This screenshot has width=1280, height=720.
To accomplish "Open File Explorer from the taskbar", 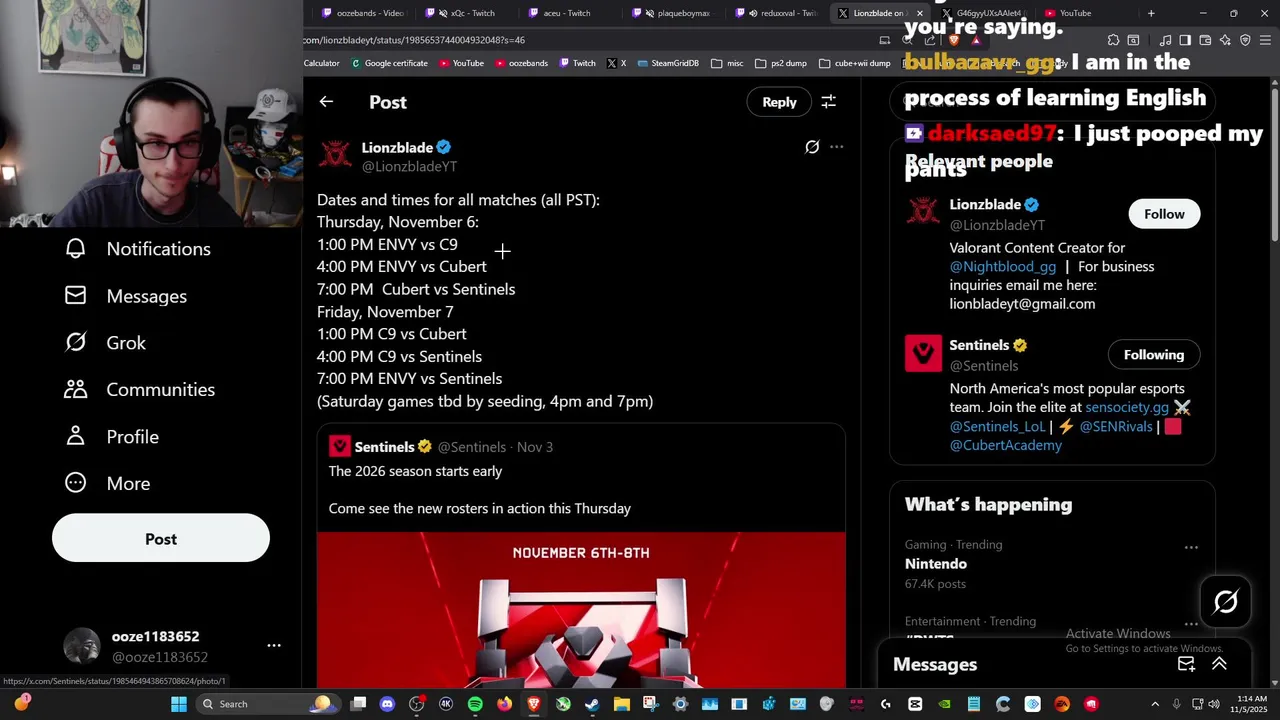I will tap(621, 704).
